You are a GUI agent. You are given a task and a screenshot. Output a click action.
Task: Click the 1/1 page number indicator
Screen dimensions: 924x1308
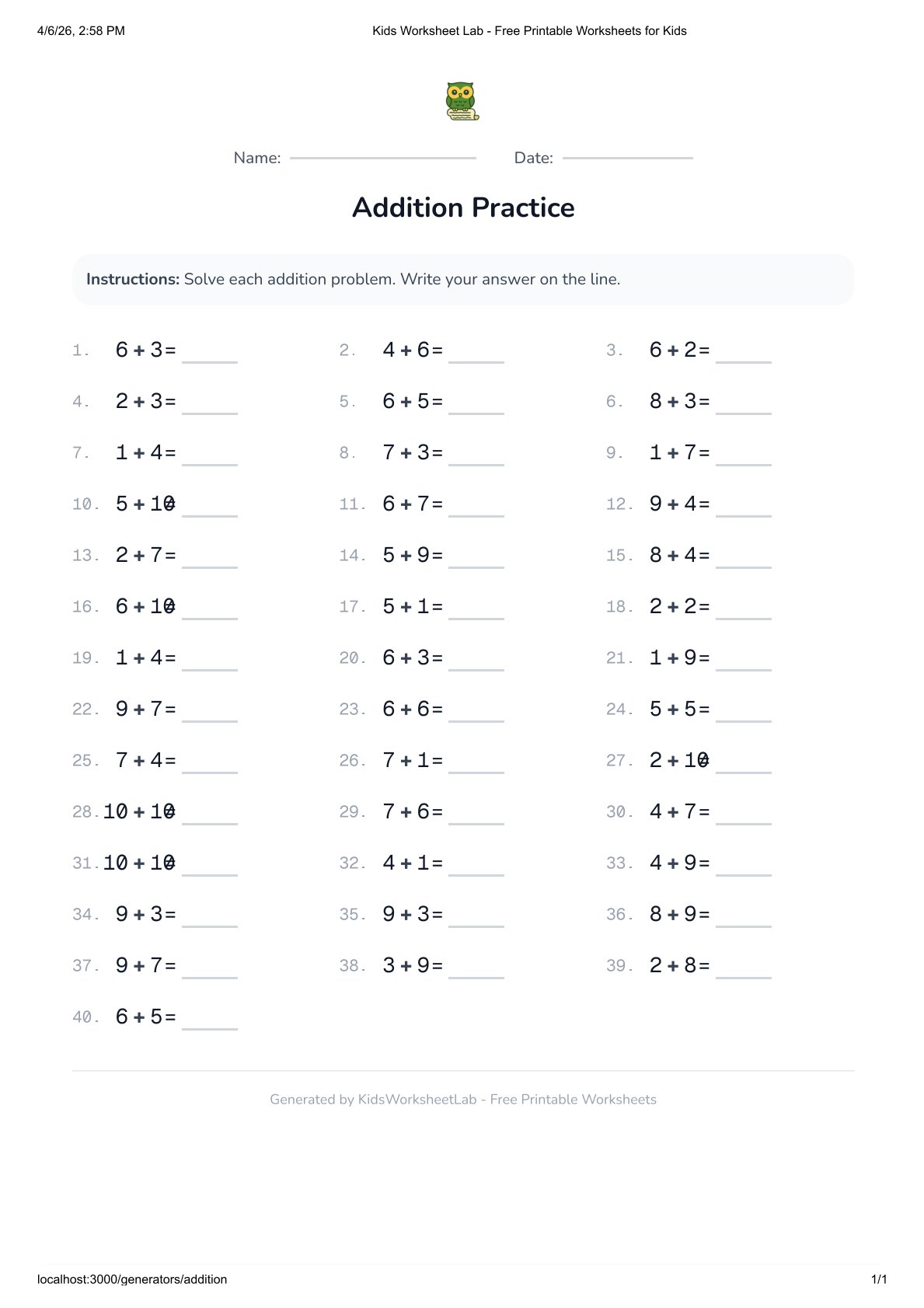[x=879, y=1279]
